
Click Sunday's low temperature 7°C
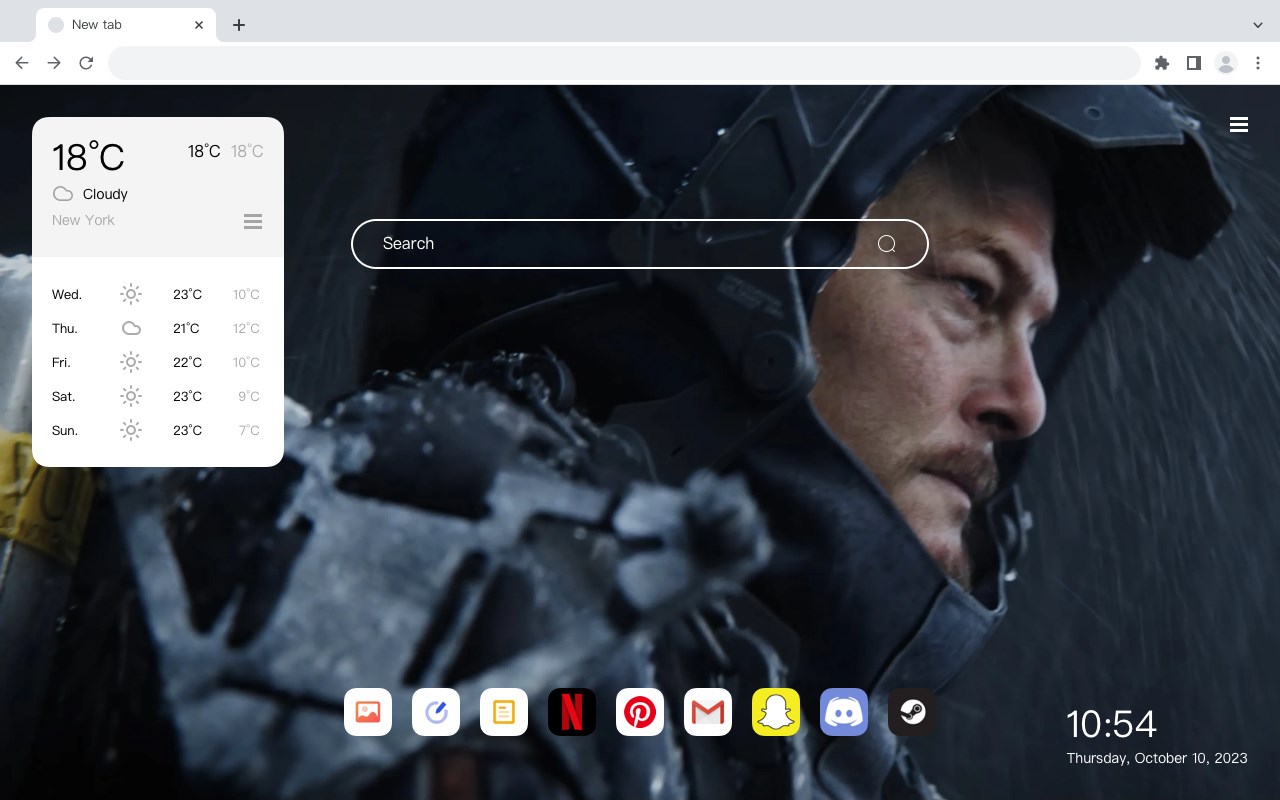pos(249,430)
